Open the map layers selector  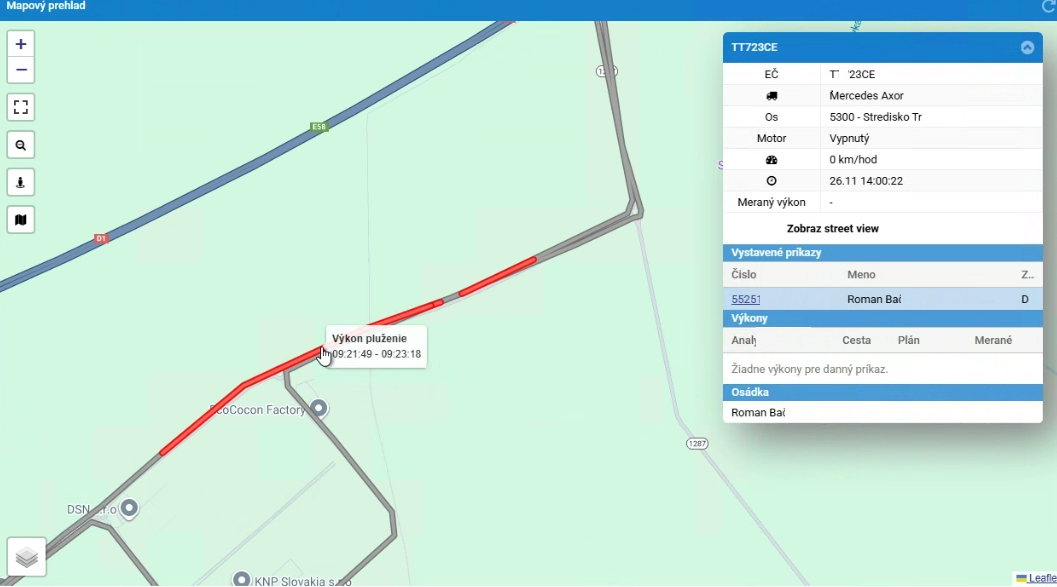point(26,557)
